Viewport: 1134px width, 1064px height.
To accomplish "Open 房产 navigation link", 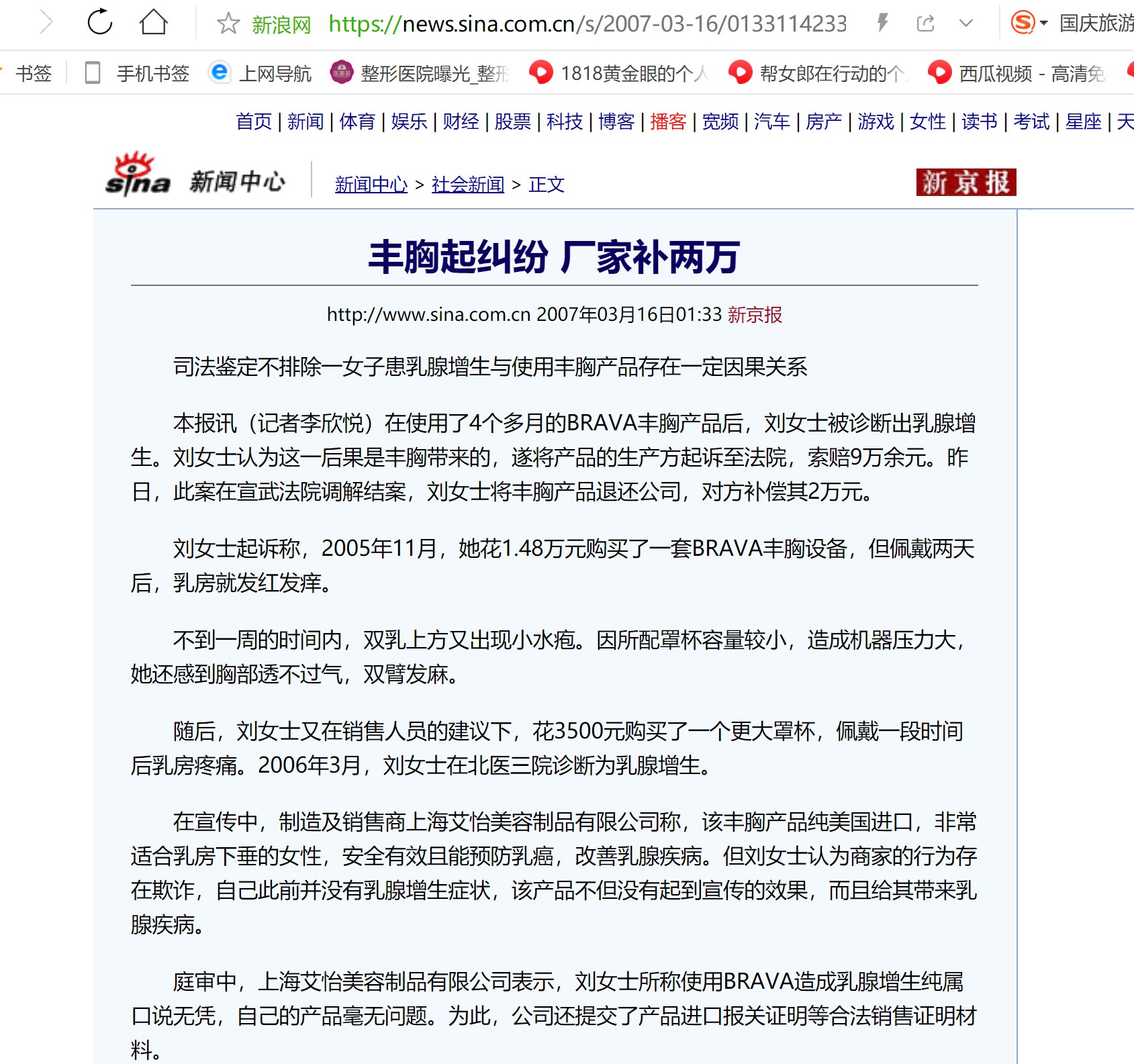I will pos(824,122).
